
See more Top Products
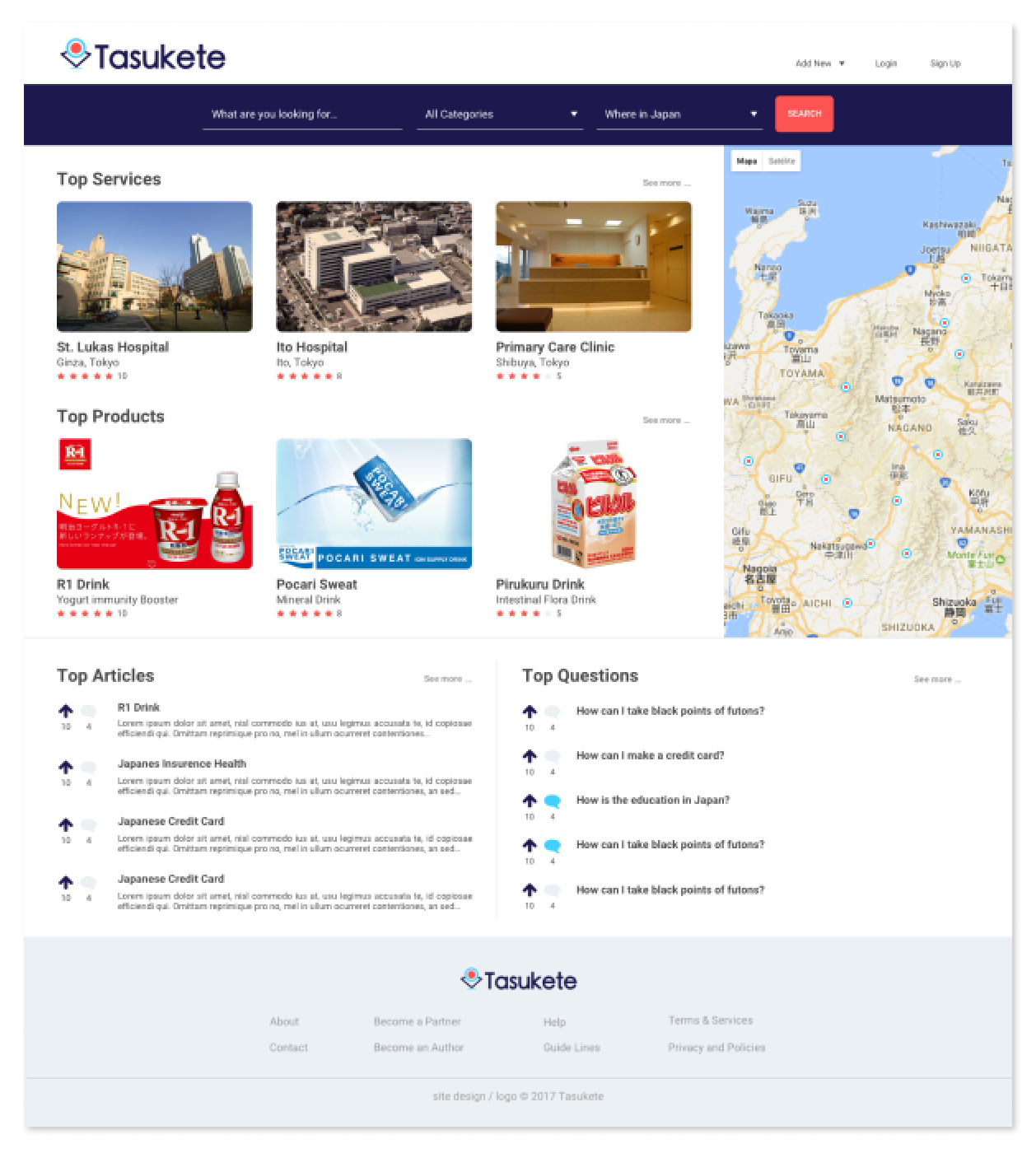click(666, 420)
